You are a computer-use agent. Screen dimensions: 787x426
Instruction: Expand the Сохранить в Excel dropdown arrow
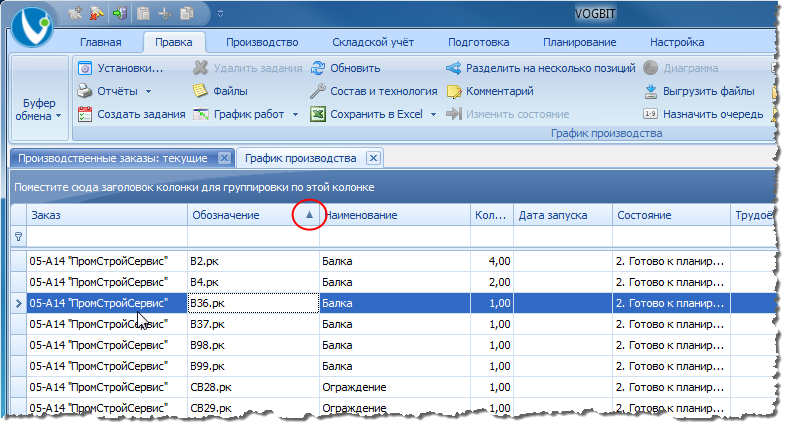pyautogui.click(x=434, y=114)
